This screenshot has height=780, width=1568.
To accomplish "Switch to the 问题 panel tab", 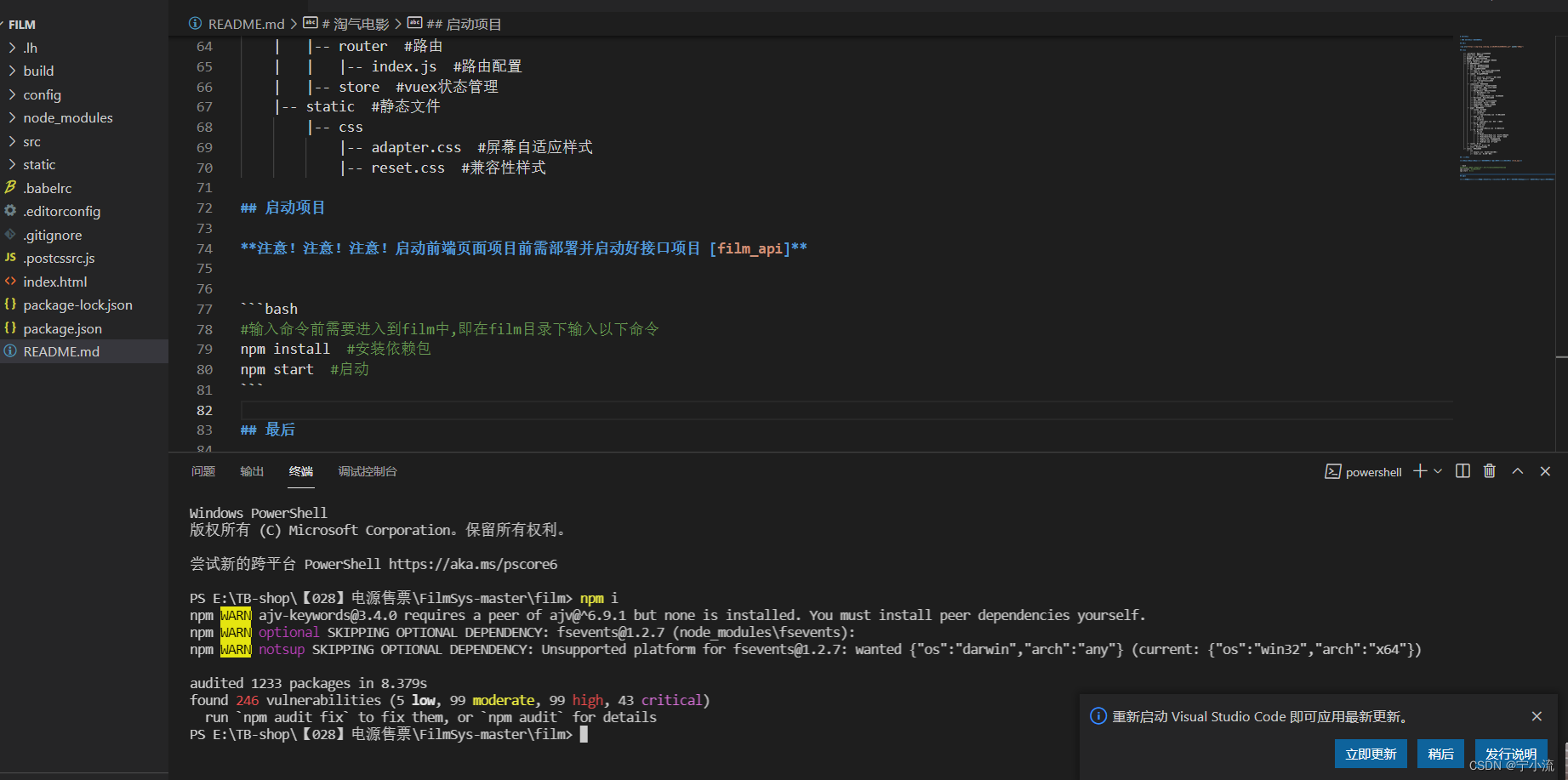I will pyautogui.click(x=203, y=471).
